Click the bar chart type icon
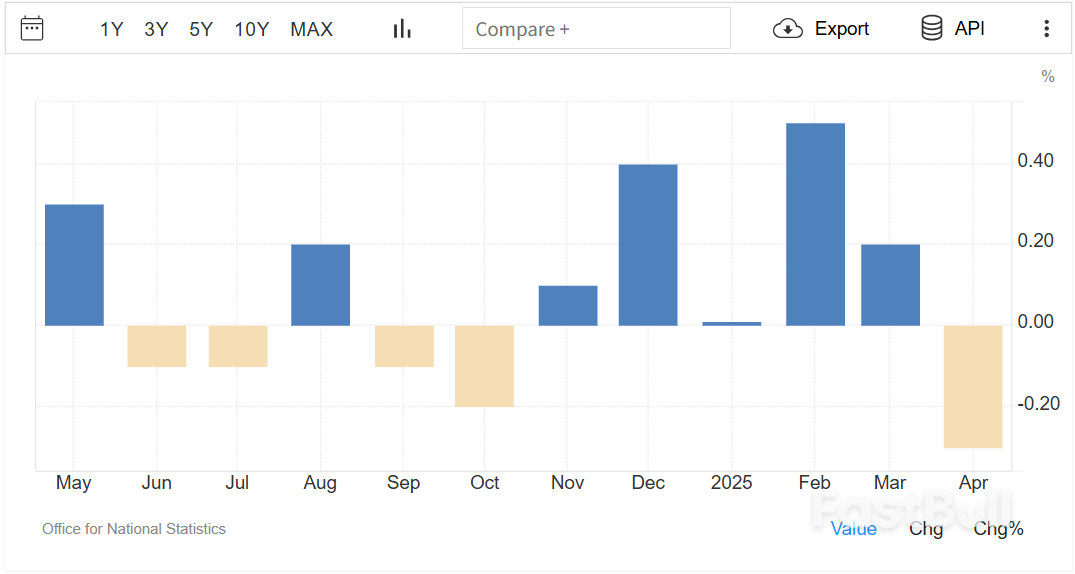The width and height of the screenshot is (1075, 574). point(402,29)
